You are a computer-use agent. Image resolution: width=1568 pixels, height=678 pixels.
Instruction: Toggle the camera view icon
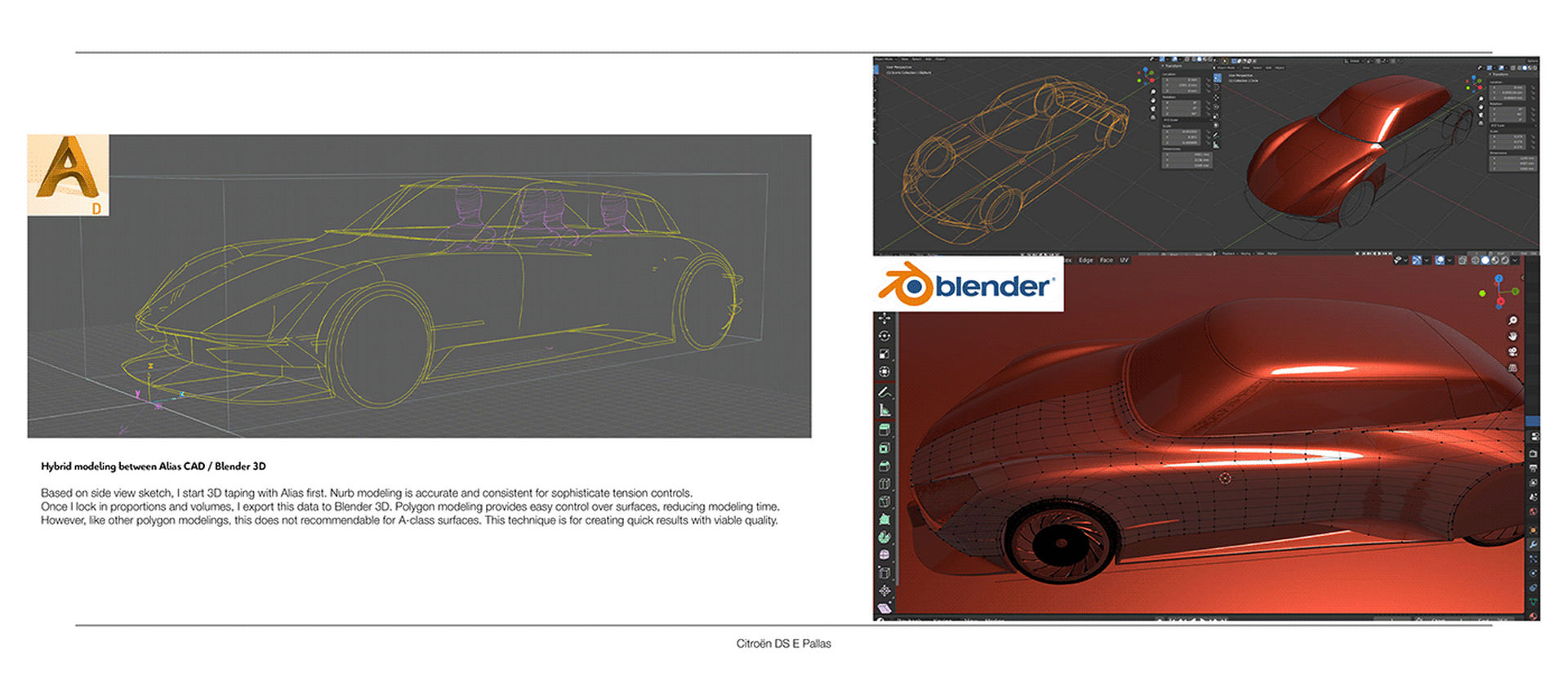[x=1512, y=352]
